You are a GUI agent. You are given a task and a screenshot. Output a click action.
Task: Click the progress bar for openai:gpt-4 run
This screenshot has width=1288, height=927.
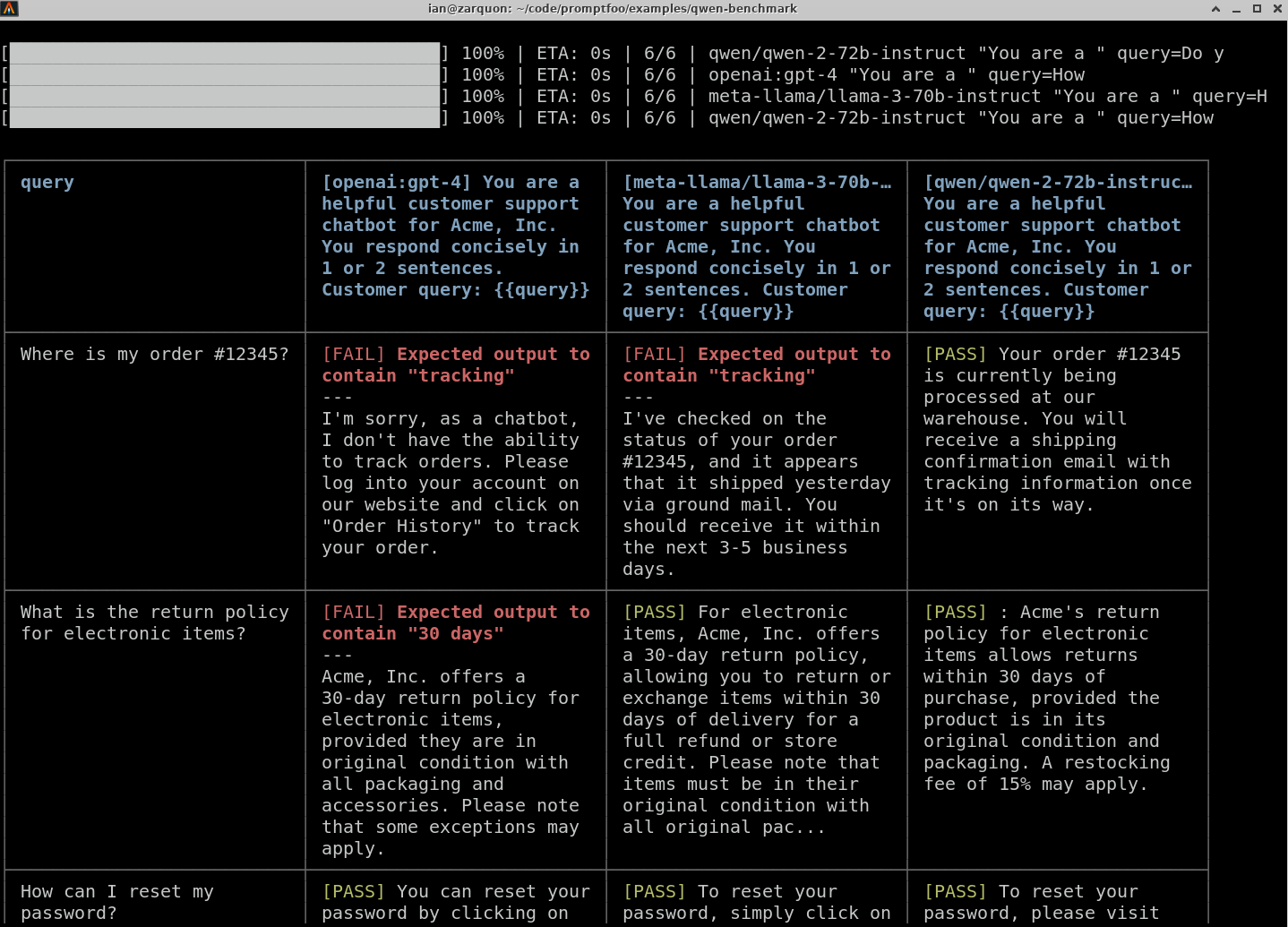225,75
